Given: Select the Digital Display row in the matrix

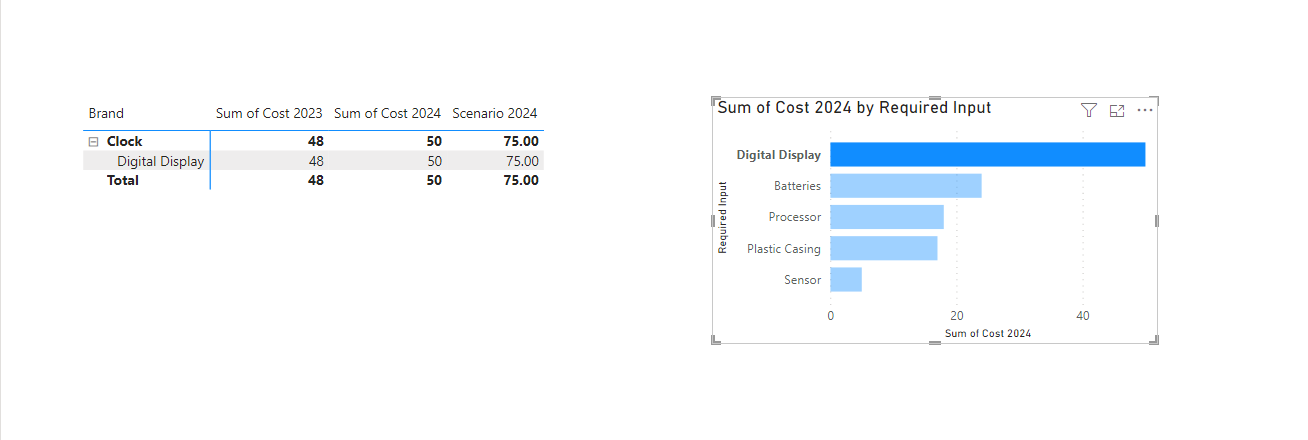Looking at the screenshot, I should coord(313,161).
